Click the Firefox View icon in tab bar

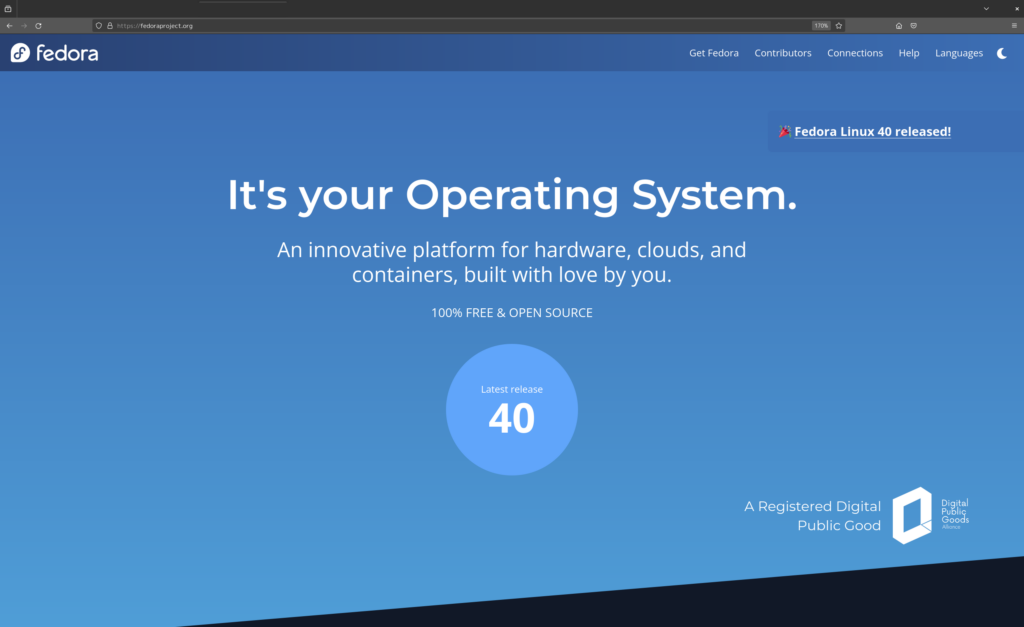(x=8, y=8)
